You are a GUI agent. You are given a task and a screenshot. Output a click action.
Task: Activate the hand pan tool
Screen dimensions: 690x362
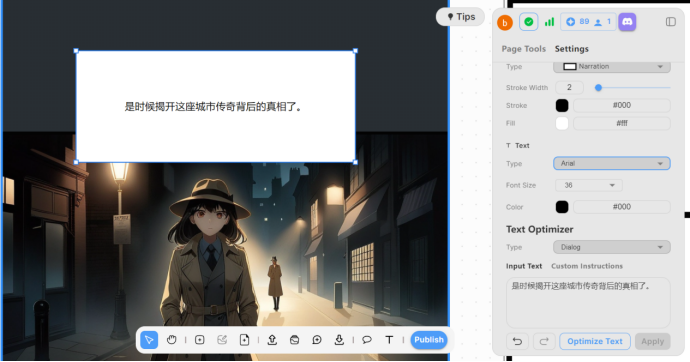tap(172, 340)
